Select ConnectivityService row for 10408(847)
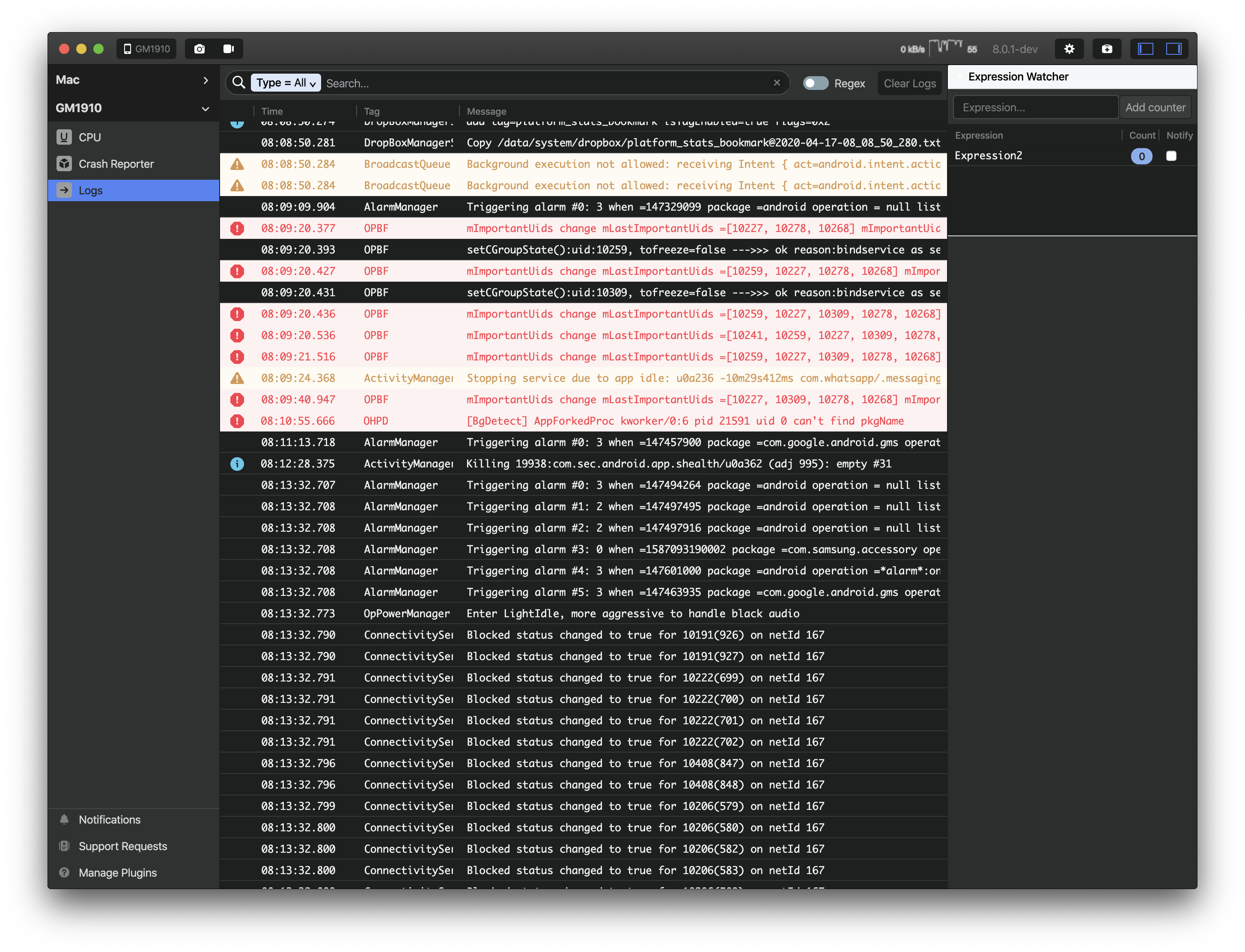The height and width of the screenshot is (952, 1245). (583, 763)
